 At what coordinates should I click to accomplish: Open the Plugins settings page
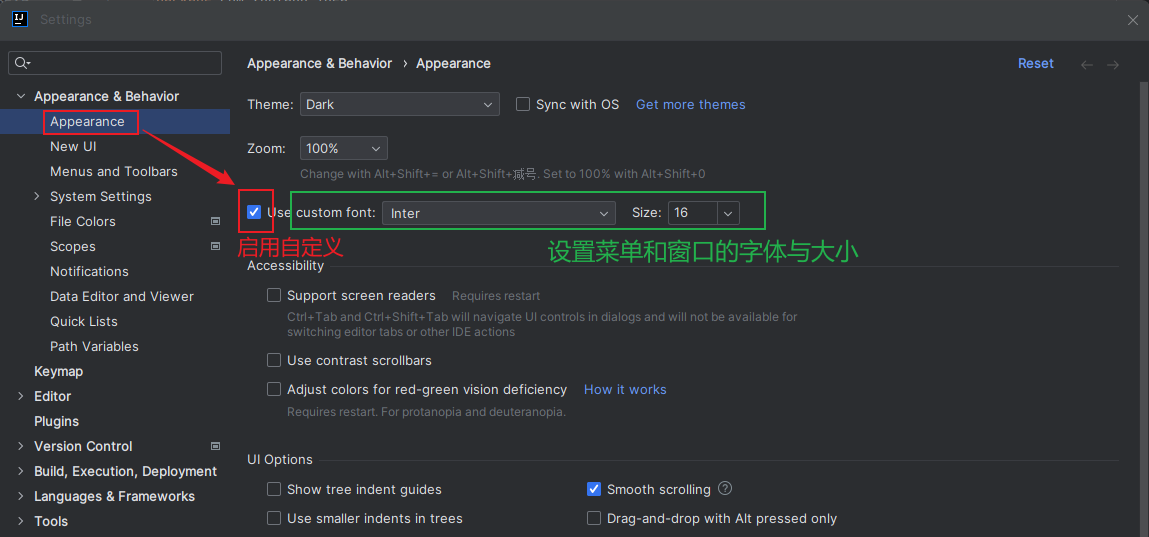(x=56, y=421)
